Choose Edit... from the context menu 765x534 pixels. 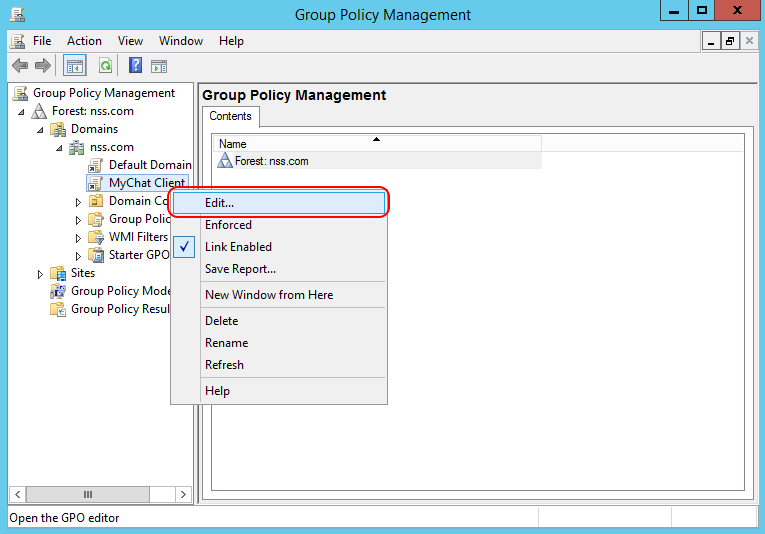pyautogui.click(x=220, y=202)
